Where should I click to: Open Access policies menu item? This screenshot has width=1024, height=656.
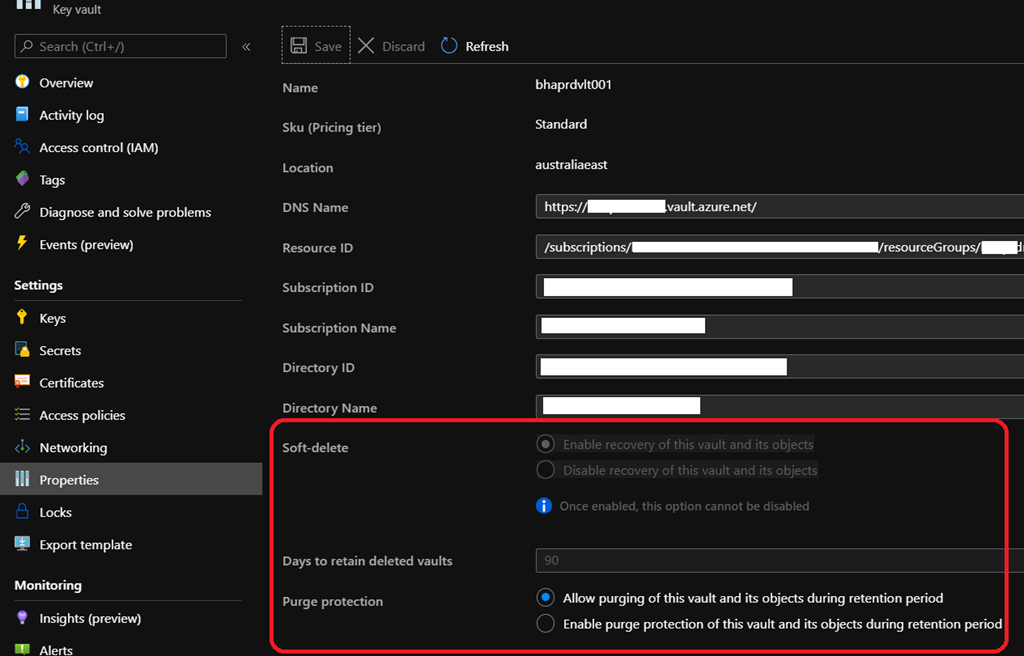(x=82, y=415)
